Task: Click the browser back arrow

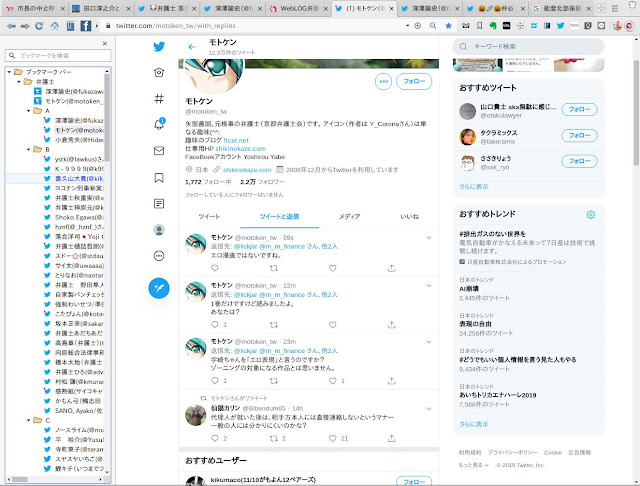Action: pyautogui.click(x=11, y=26)
